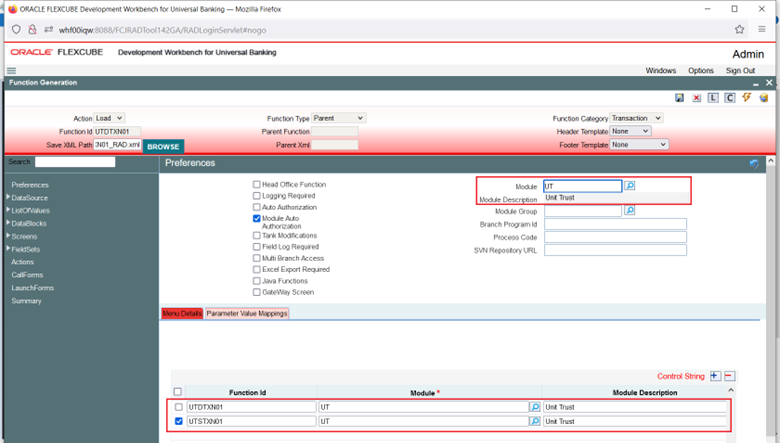
Task: Toggle Head Office Function checkbox
Action: coord(257,184)
